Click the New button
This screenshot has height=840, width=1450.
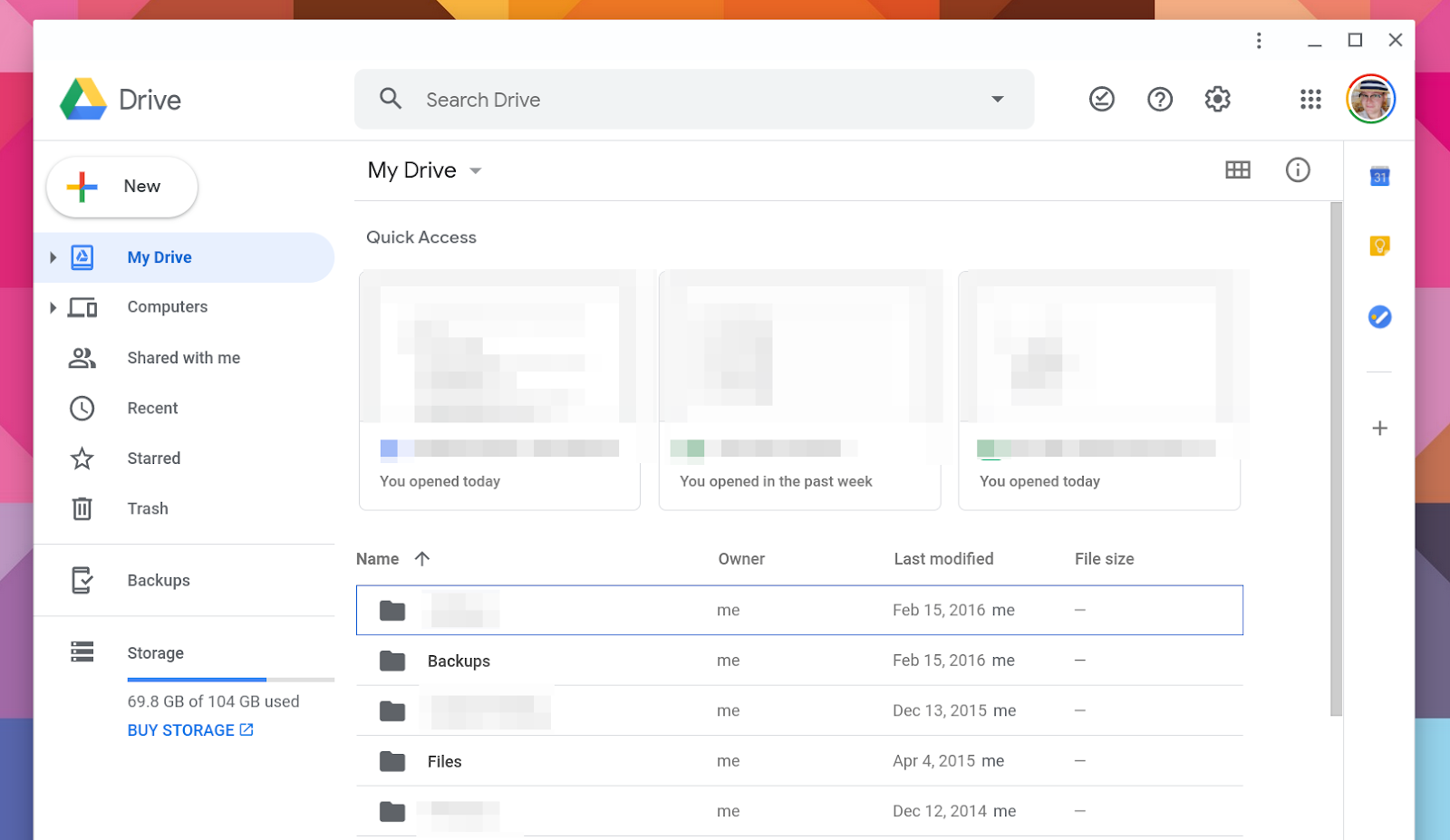tap(121, 187)
